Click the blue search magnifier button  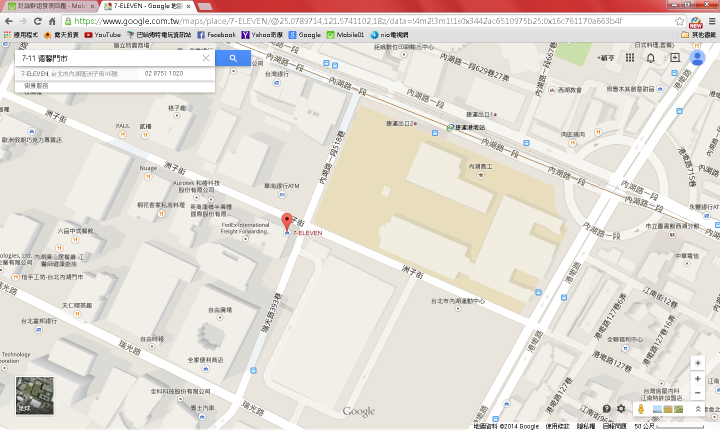233,58
